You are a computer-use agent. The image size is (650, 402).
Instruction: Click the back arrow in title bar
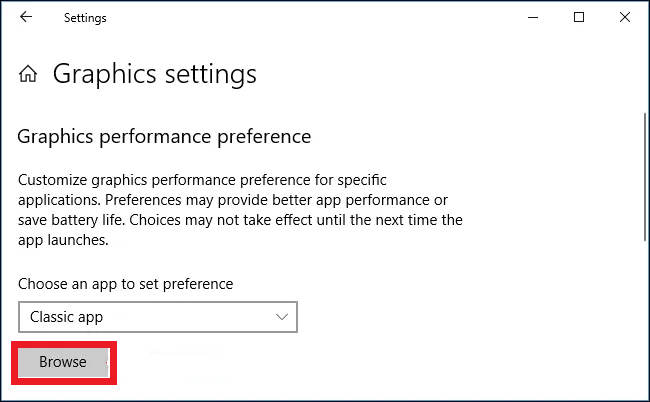pyautogui.click(x=26, y=17)
